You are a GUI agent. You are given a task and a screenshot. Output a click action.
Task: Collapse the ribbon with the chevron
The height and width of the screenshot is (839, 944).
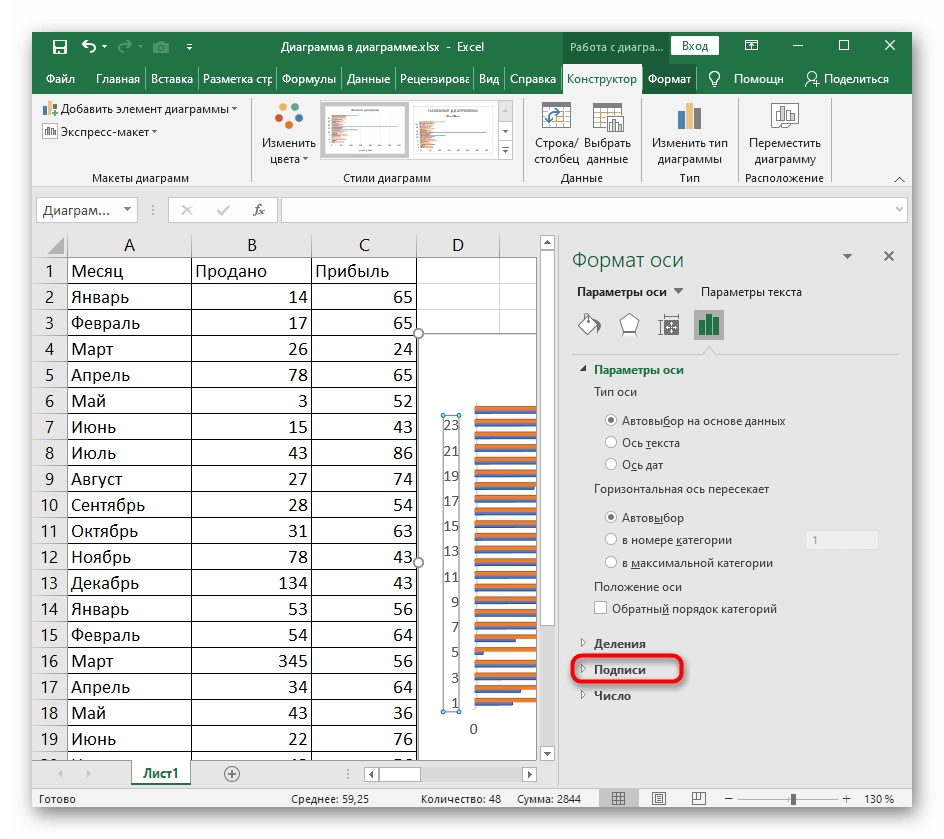tap(899, 179)
